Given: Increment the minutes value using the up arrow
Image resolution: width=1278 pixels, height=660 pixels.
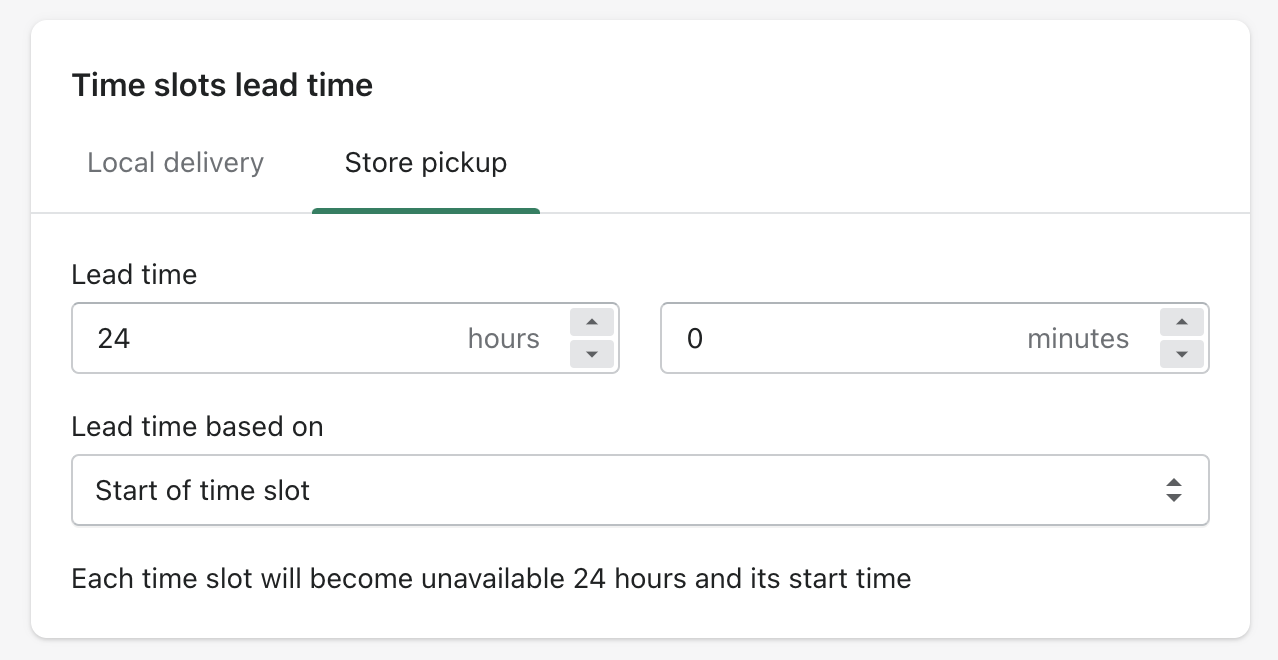Looking at the screenshot, I should coord(1181,322).
